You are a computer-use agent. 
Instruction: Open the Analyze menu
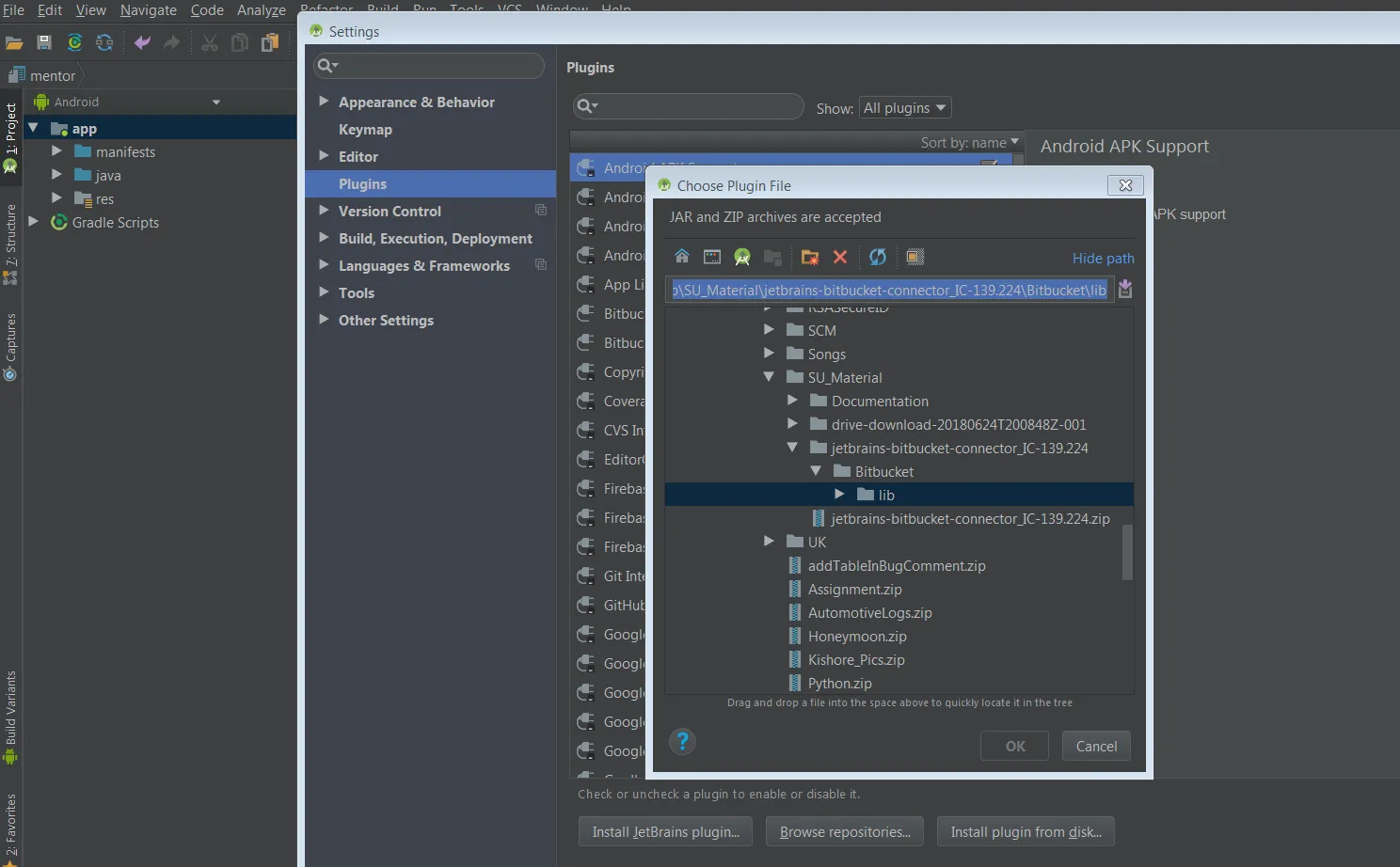[262, 9]
